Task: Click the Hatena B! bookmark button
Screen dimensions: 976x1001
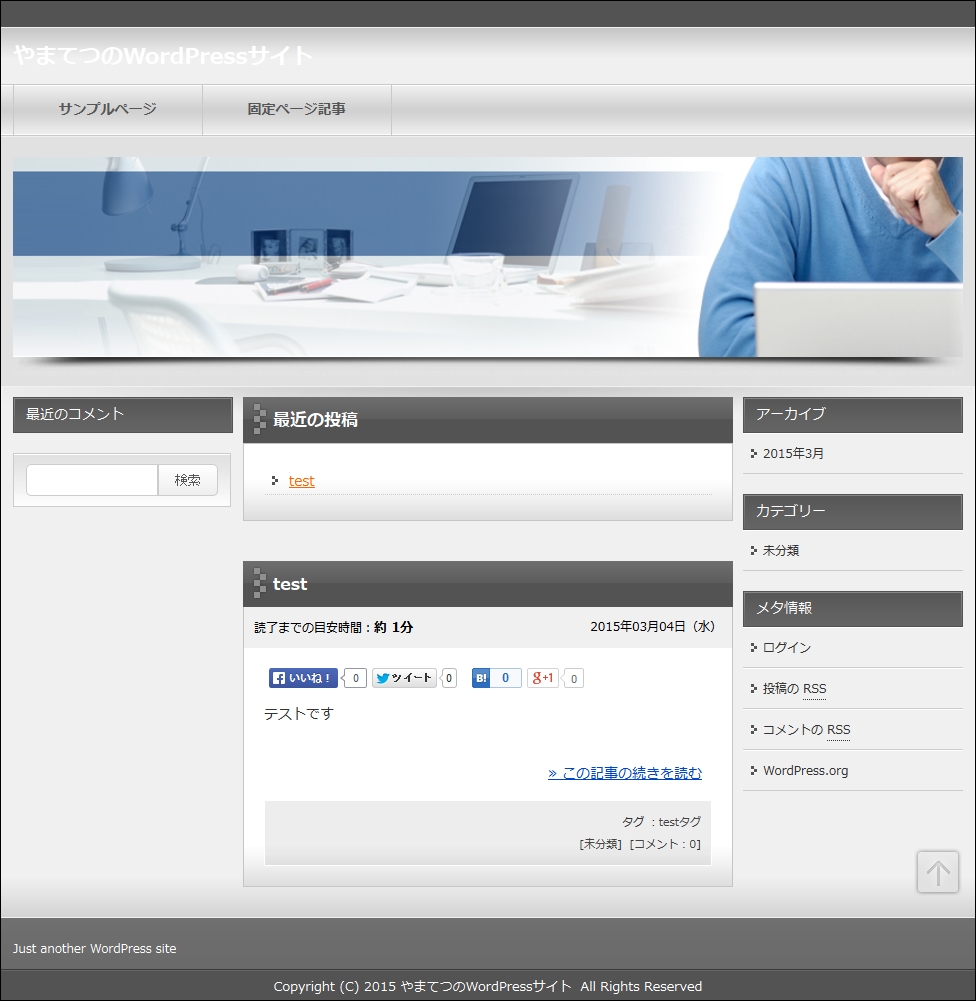Action: (481, 678)
